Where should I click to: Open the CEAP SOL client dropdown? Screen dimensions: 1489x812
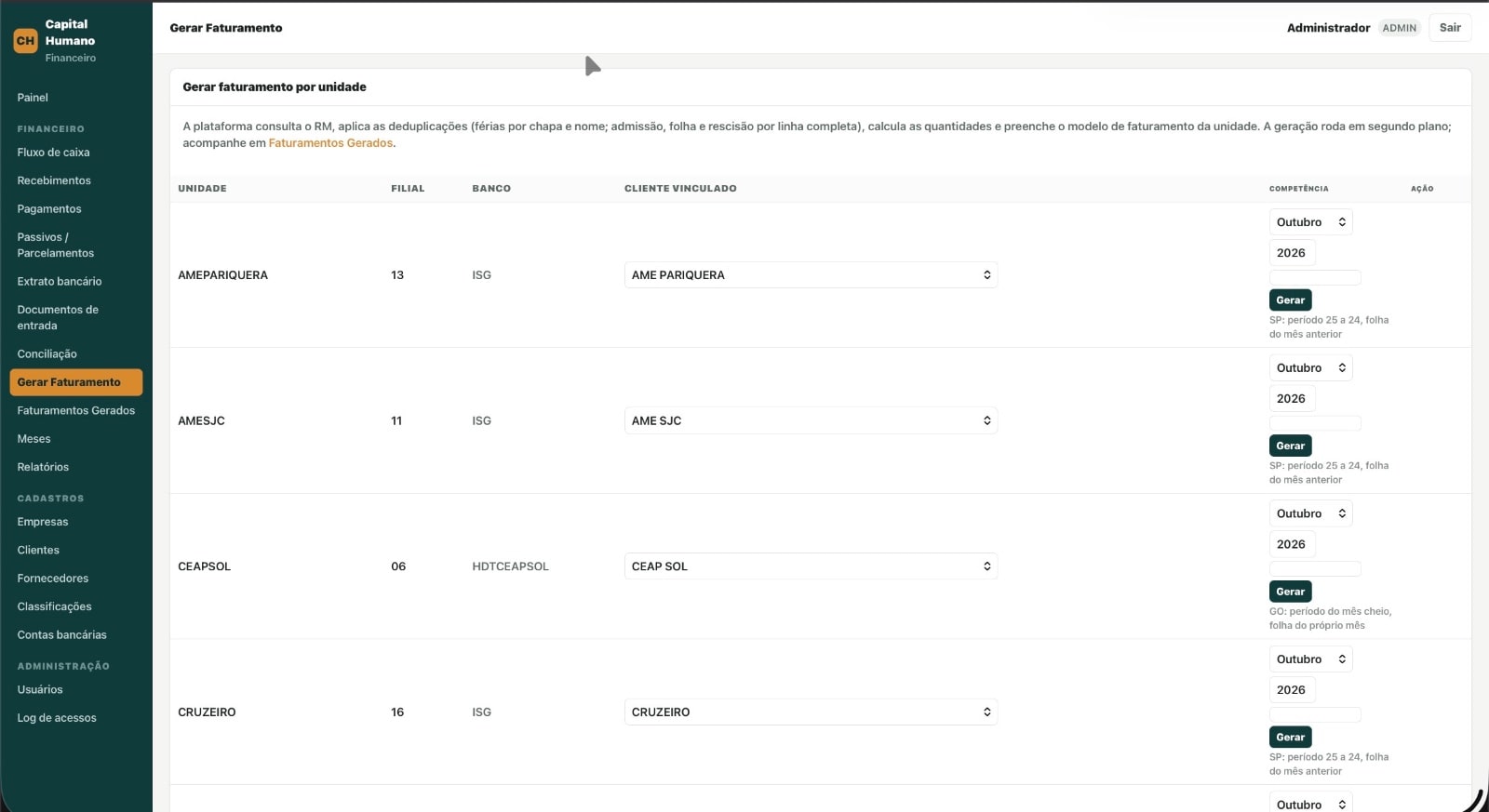811,566
